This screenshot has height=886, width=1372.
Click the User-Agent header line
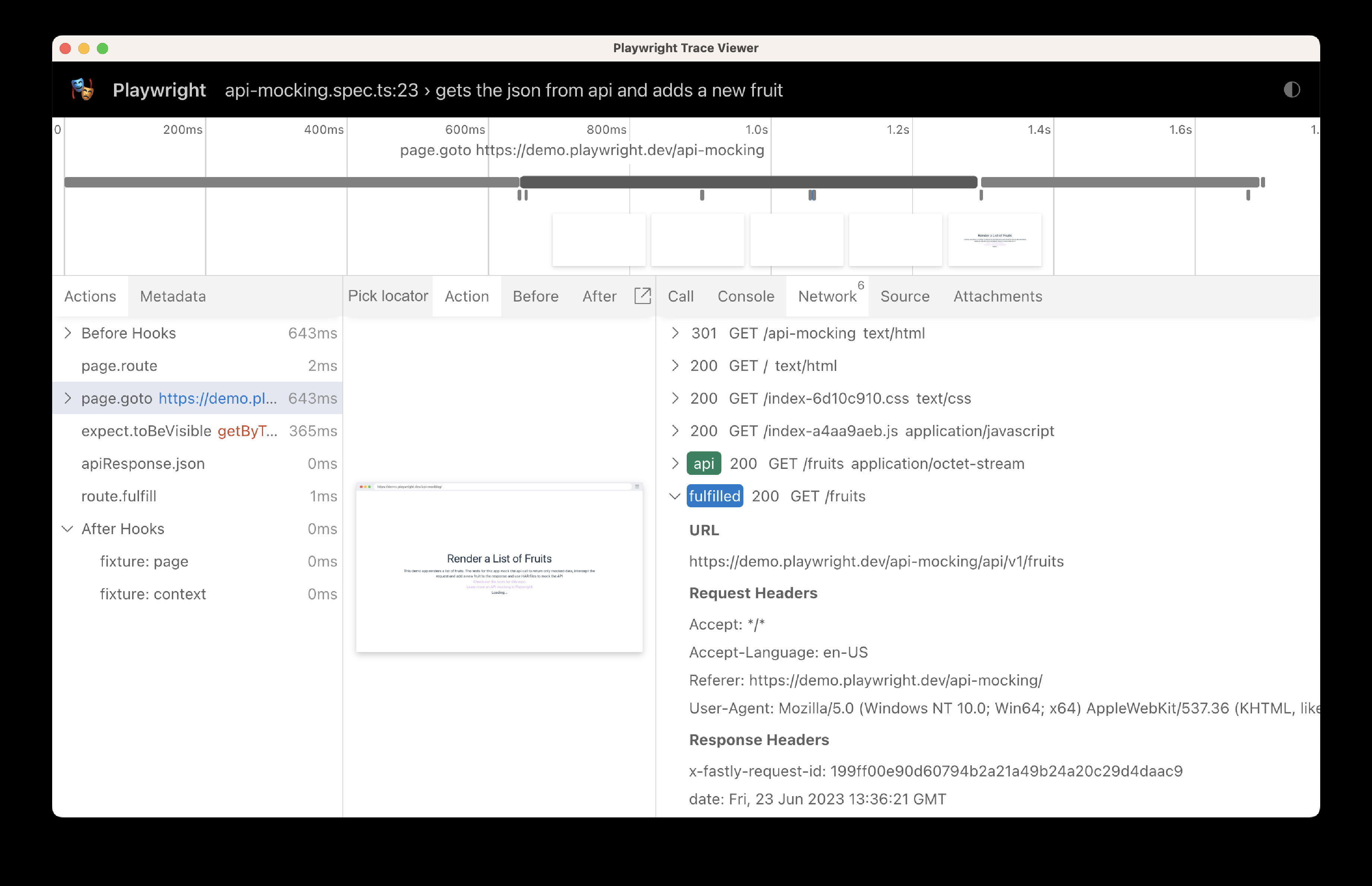point(1004,708)
